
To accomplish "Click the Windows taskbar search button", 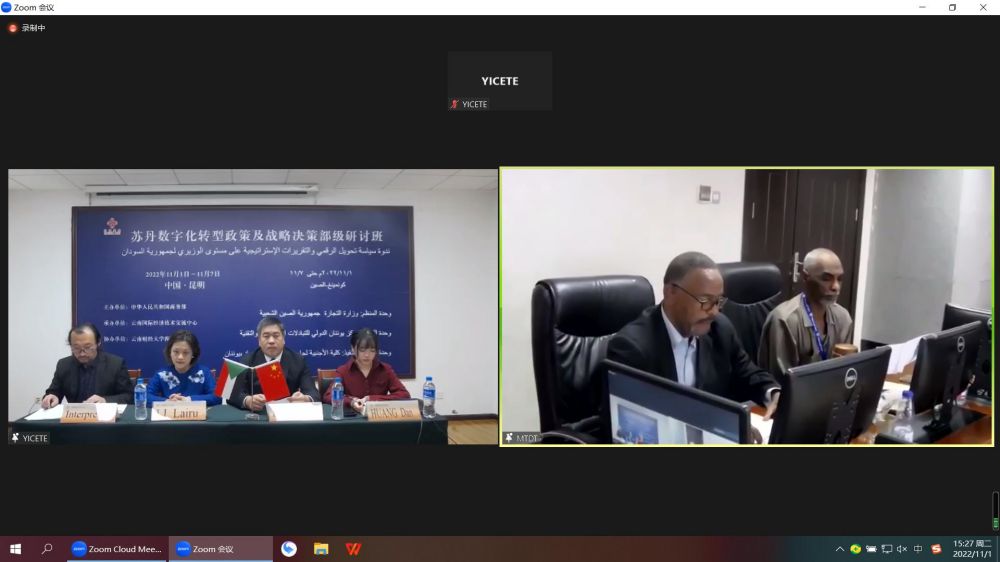I will click(x=47, y=549).
